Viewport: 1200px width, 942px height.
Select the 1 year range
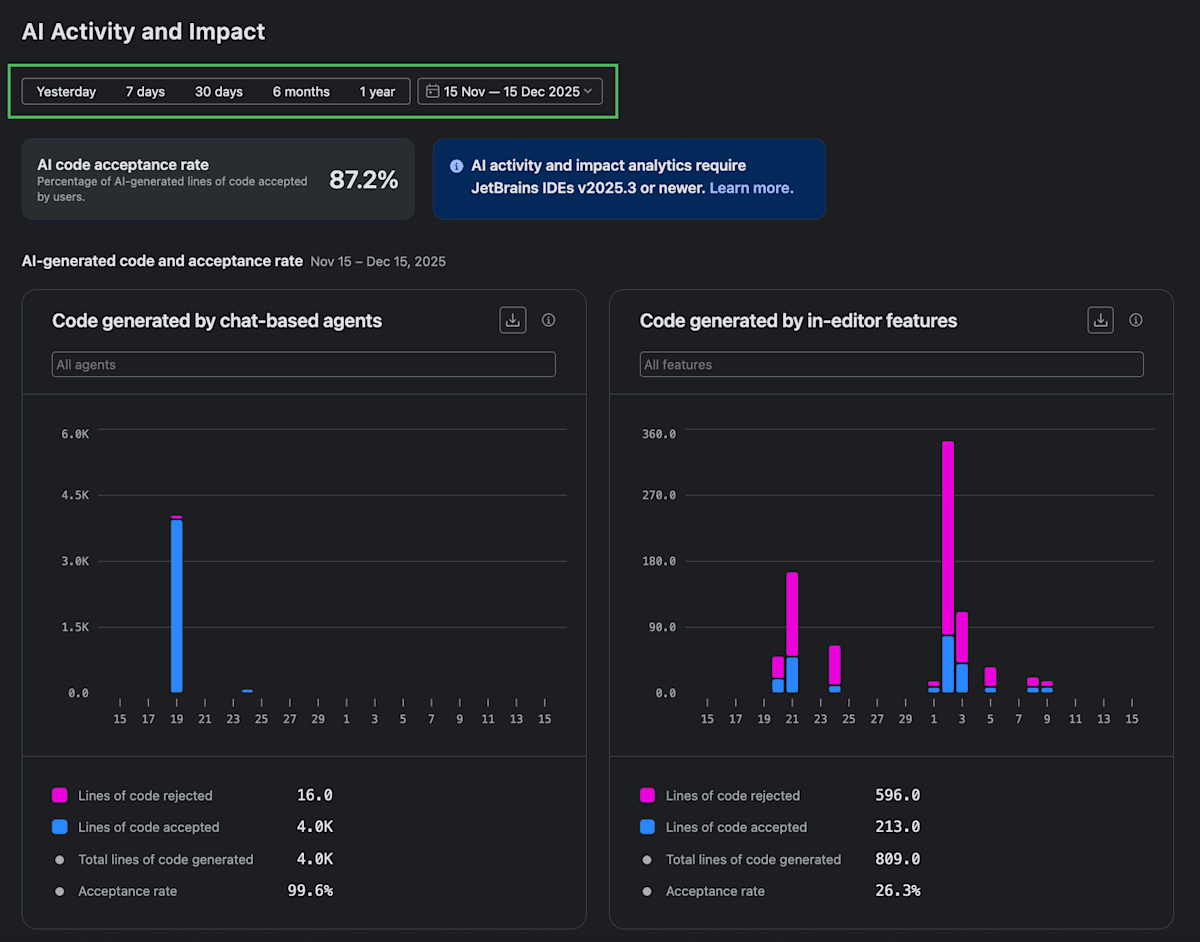point(377,91)
